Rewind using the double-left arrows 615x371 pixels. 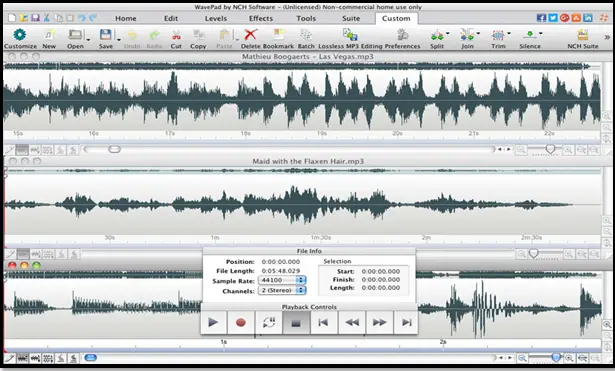[x=352, y=322]
